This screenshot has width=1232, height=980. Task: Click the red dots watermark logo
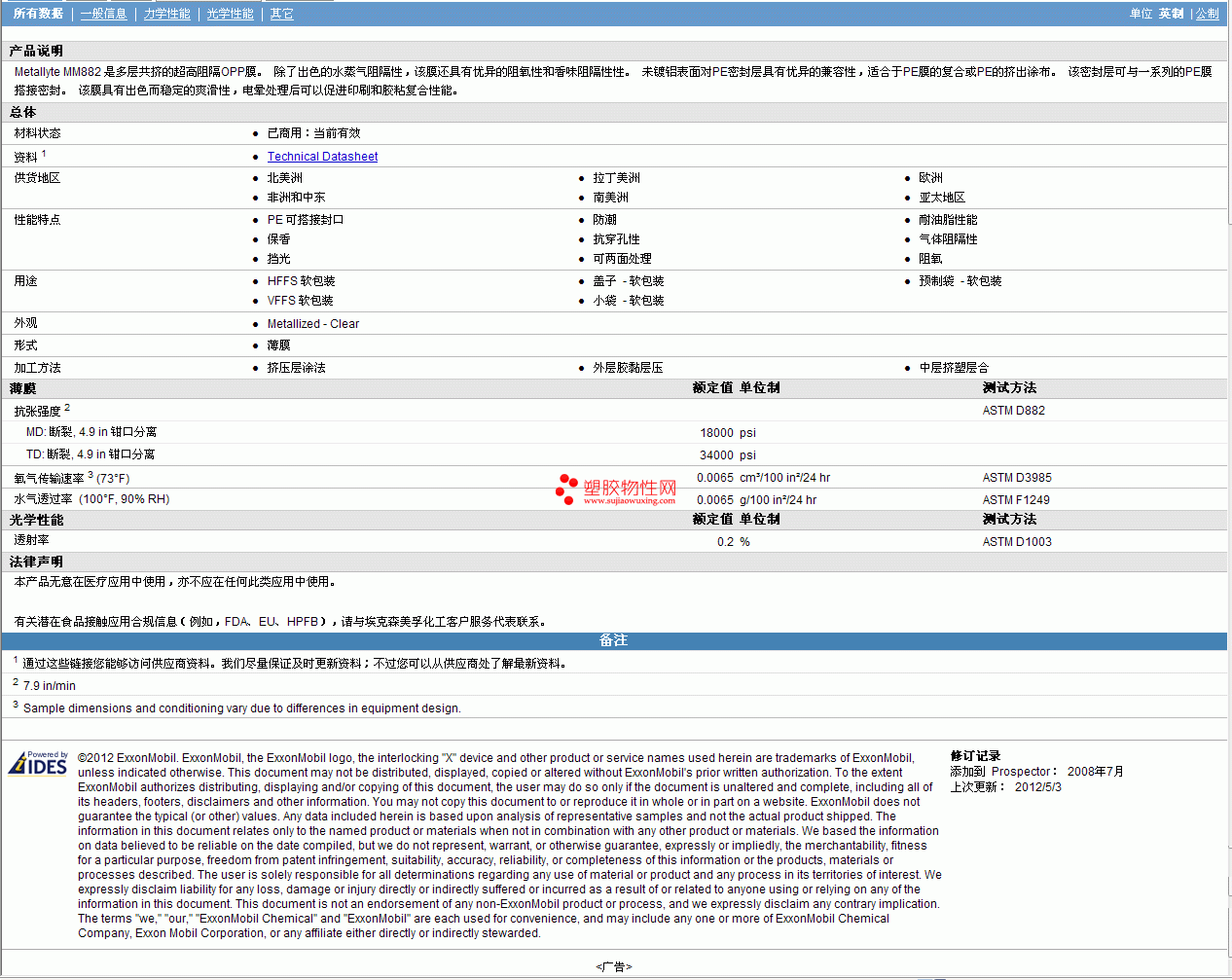click(x=565, y=490)
